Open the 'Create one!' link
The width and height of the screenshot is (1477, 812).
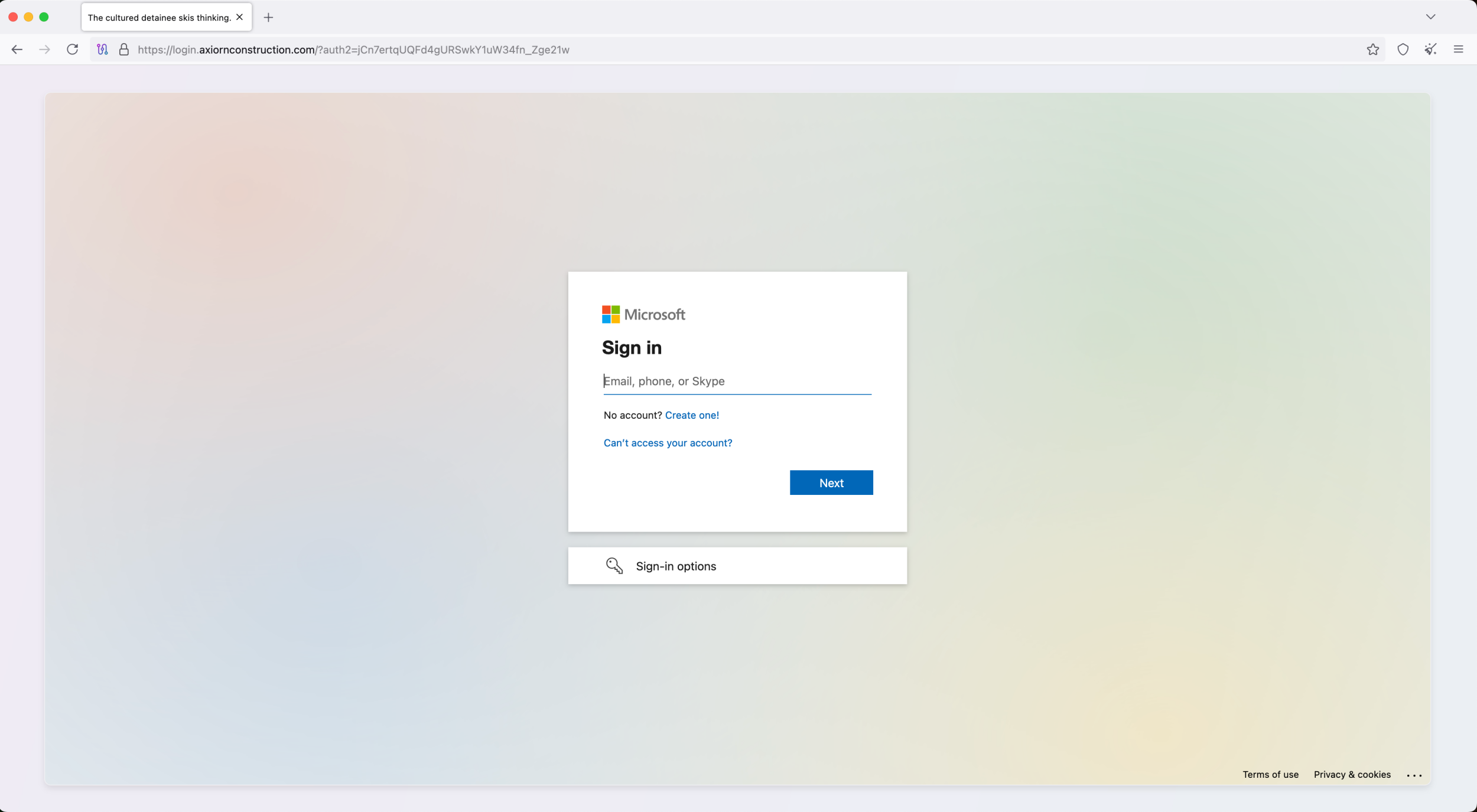coord(691,415)
